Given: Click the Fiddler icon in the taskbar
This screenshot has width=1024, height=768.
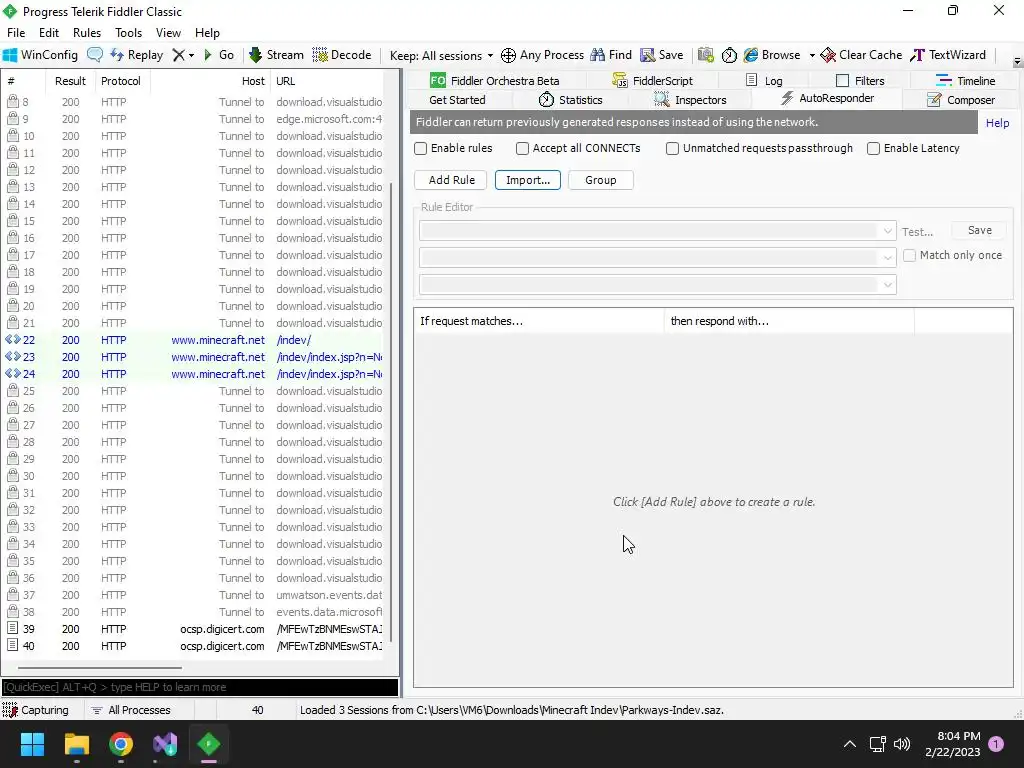Looking at the screenshot, I should pyautogui.click(x=209, y=744).
